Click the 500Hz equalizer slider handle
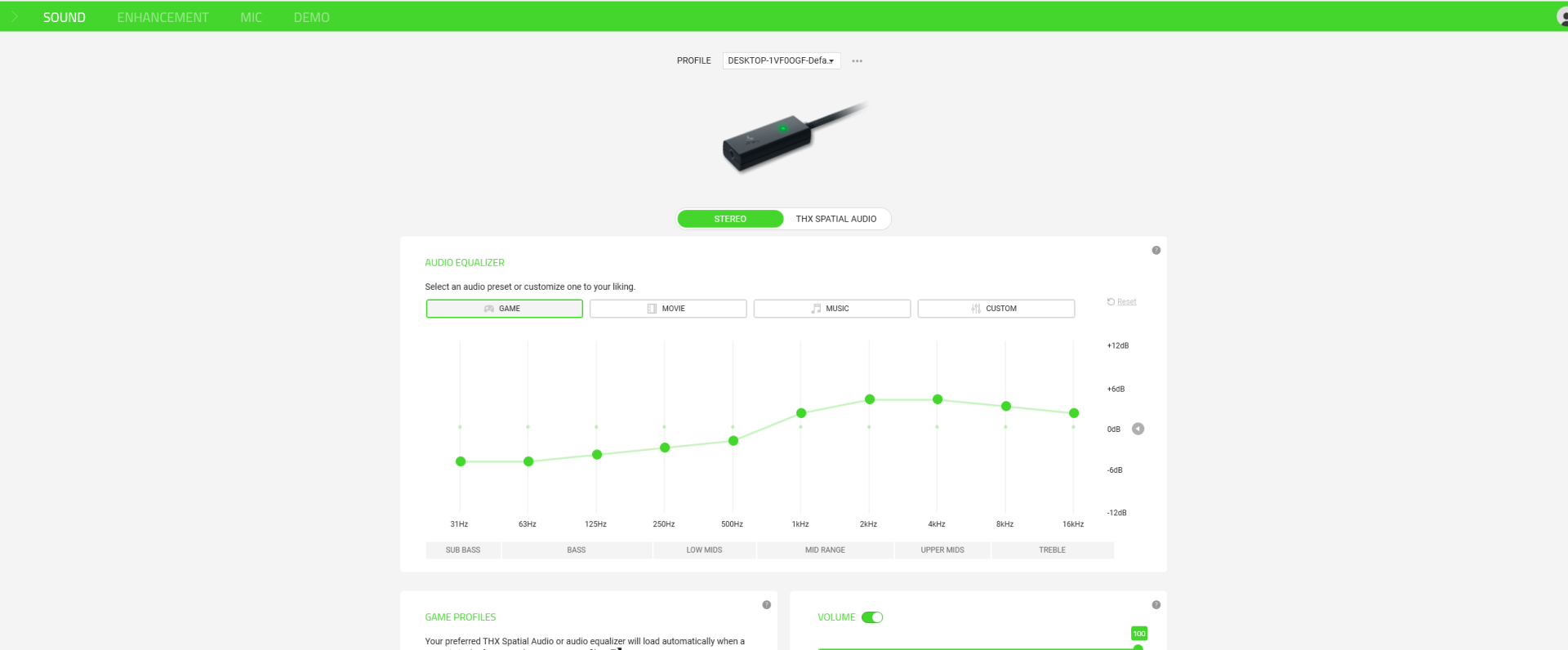The height and width of the screenshot is (650, 1568). coord(733,441)
